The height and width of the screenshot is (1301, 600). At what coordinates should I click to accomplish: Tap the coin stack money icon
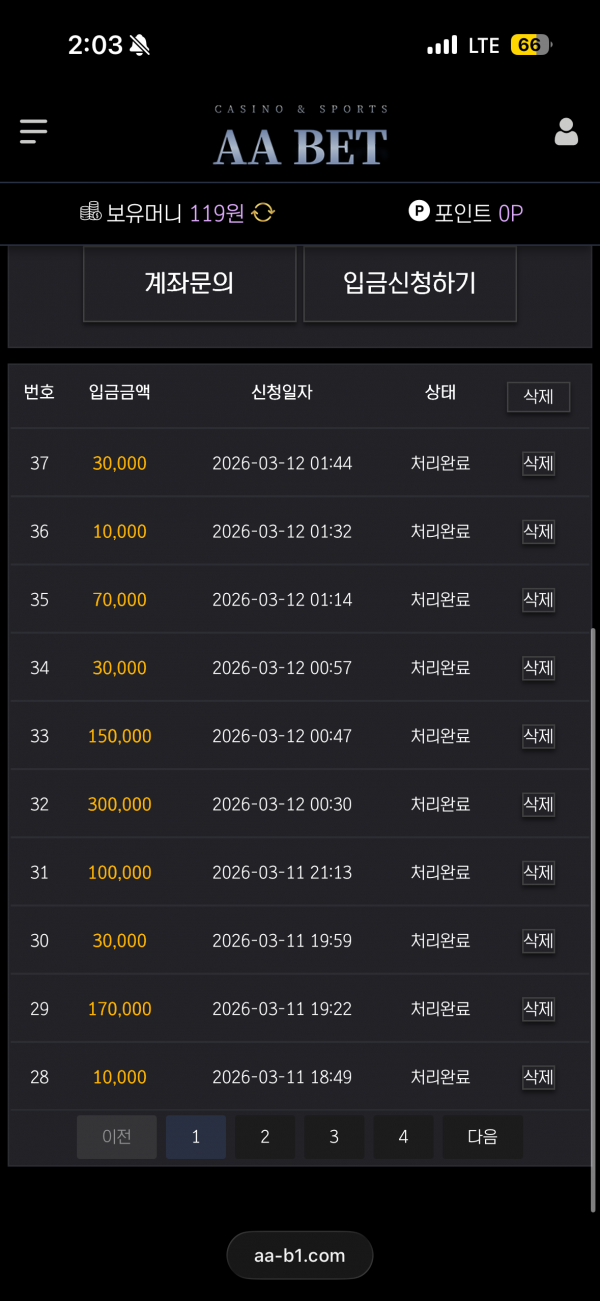pyautogui.click(x=91, y=212)
